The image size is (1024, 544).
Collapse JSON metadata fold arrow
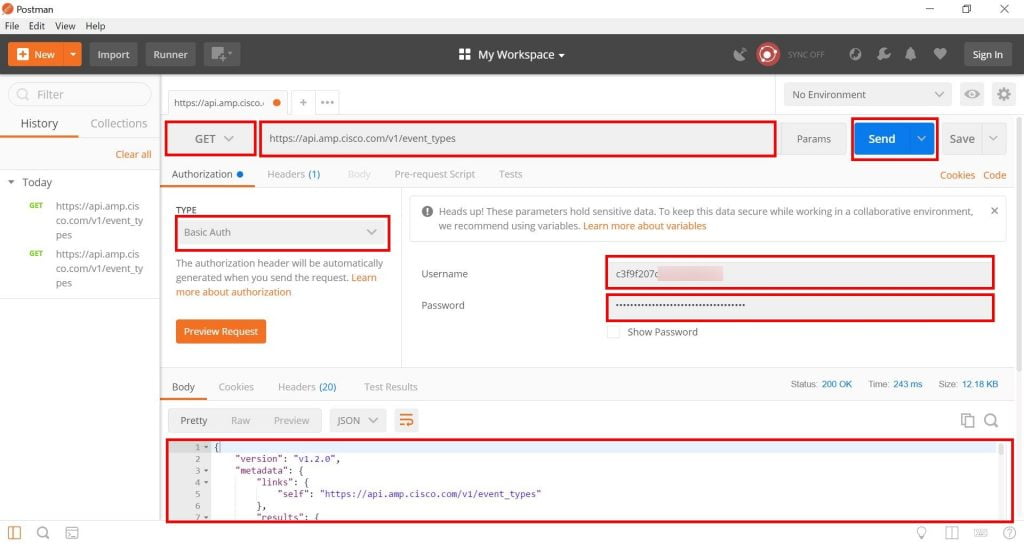point(206,471)
